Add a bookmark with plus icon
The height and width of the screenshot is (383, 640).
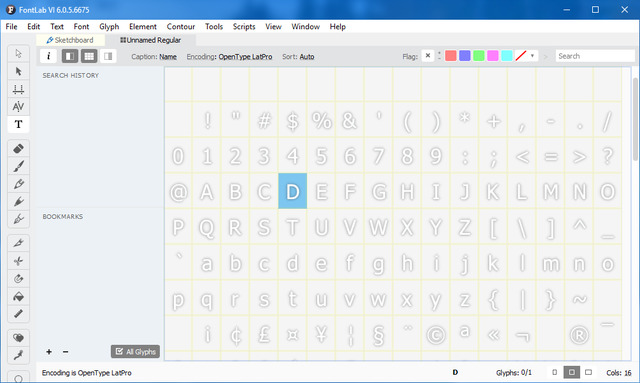[49, 352]
